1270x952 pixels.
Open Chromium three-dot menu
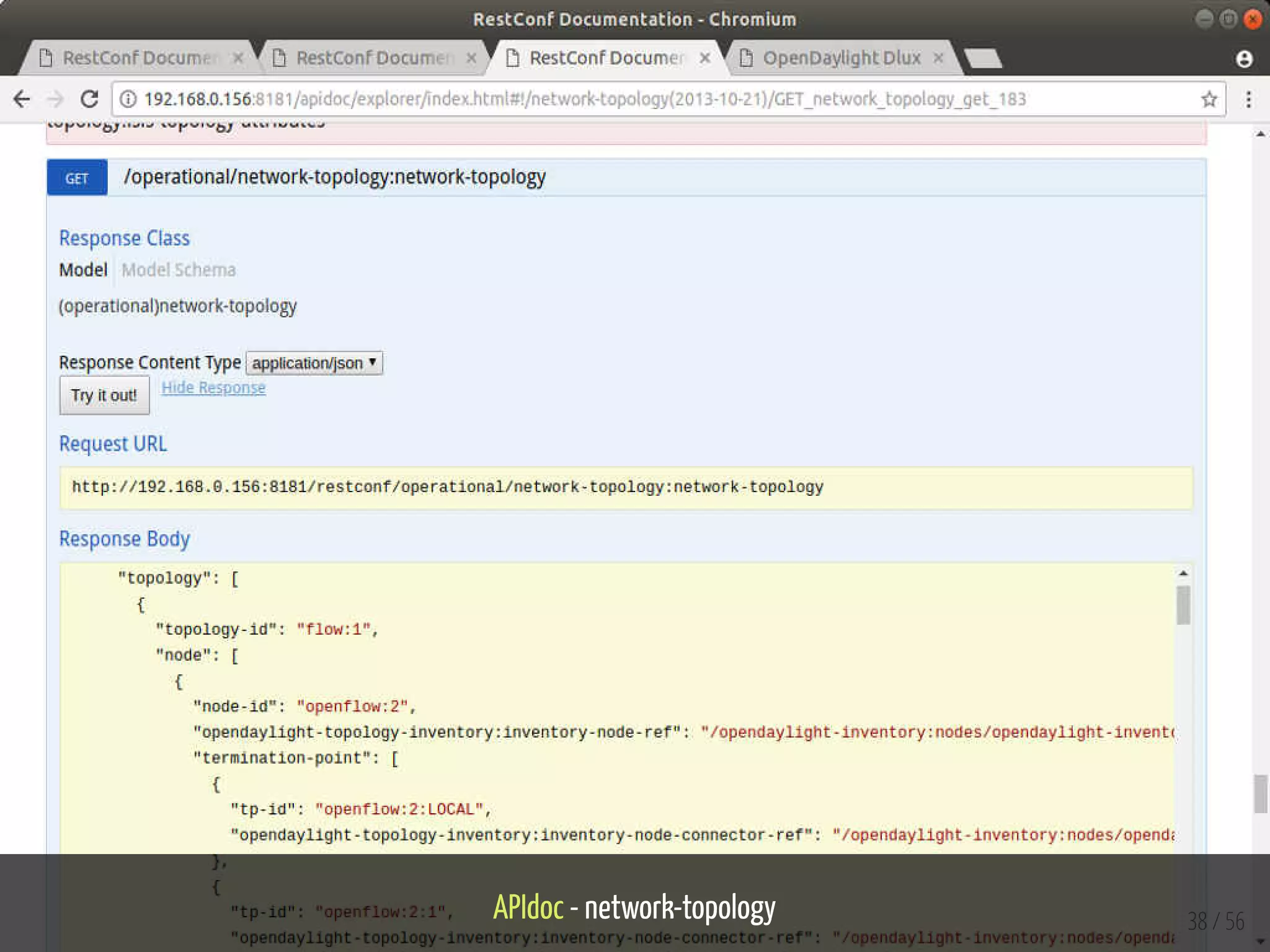tap(1248, 99)
